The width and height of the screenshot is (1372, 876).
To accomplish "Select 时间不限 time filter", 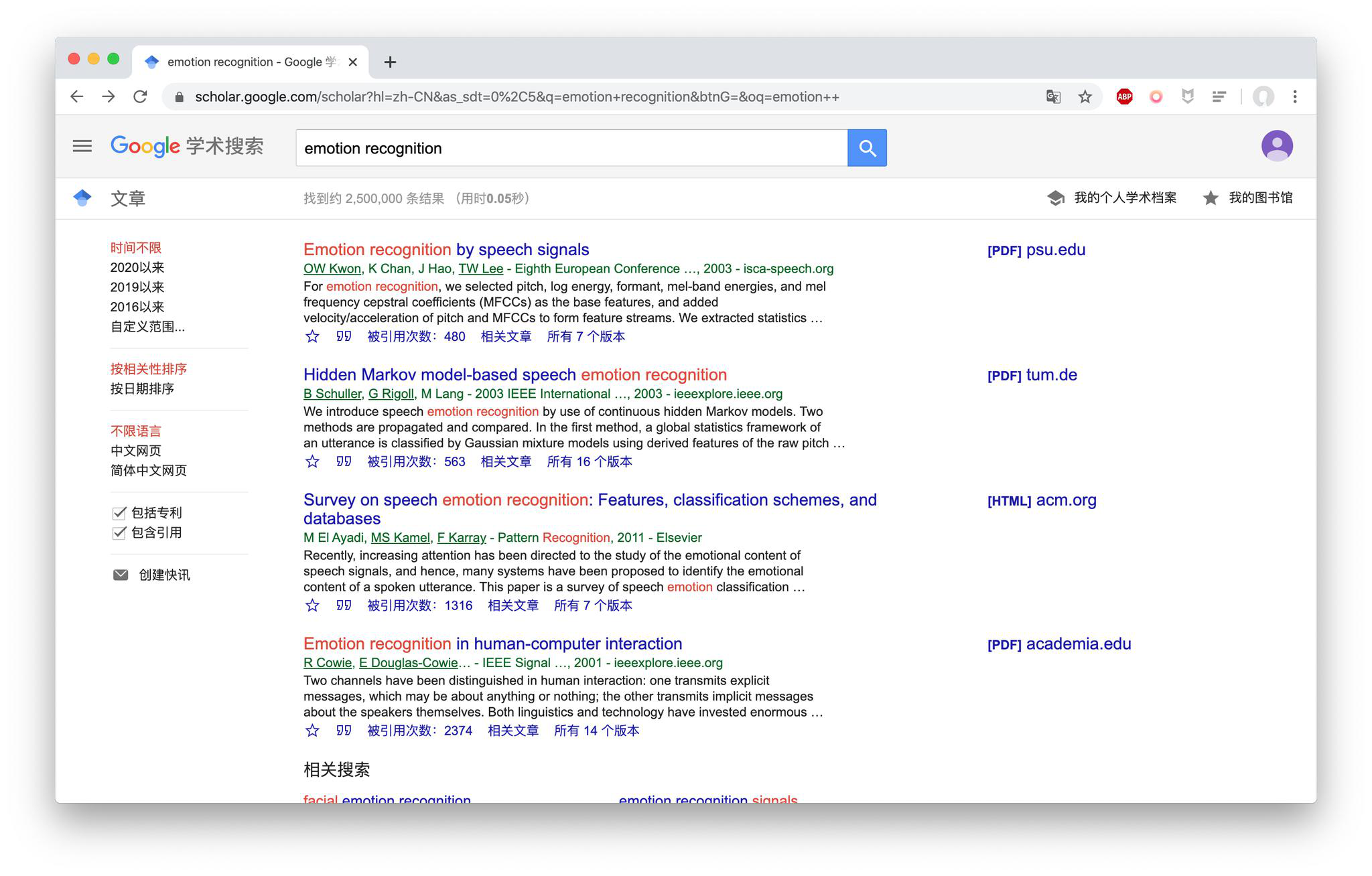I will click(x=136, y=248).
